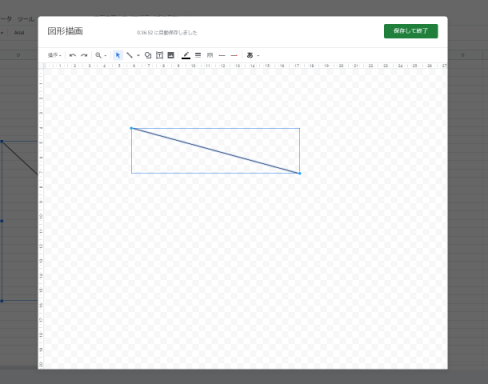Screen dimensions: 488x384
Task: Set the line dash style
Action: tap(210, 55)
